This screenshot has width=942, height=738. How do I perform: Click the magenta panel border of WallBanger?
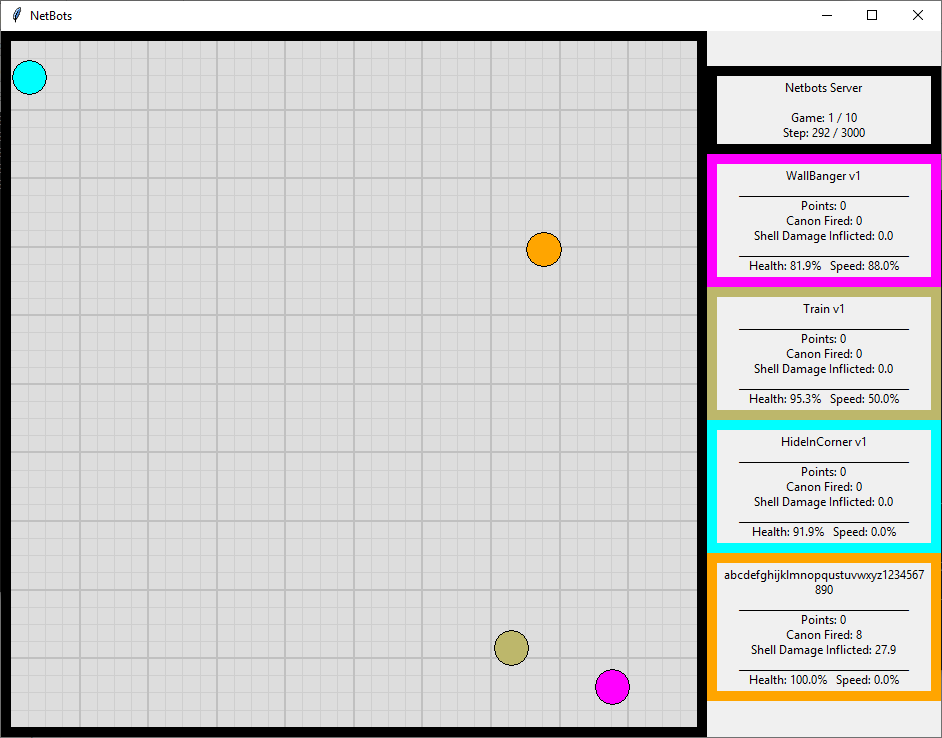click(x=712, y=220)
